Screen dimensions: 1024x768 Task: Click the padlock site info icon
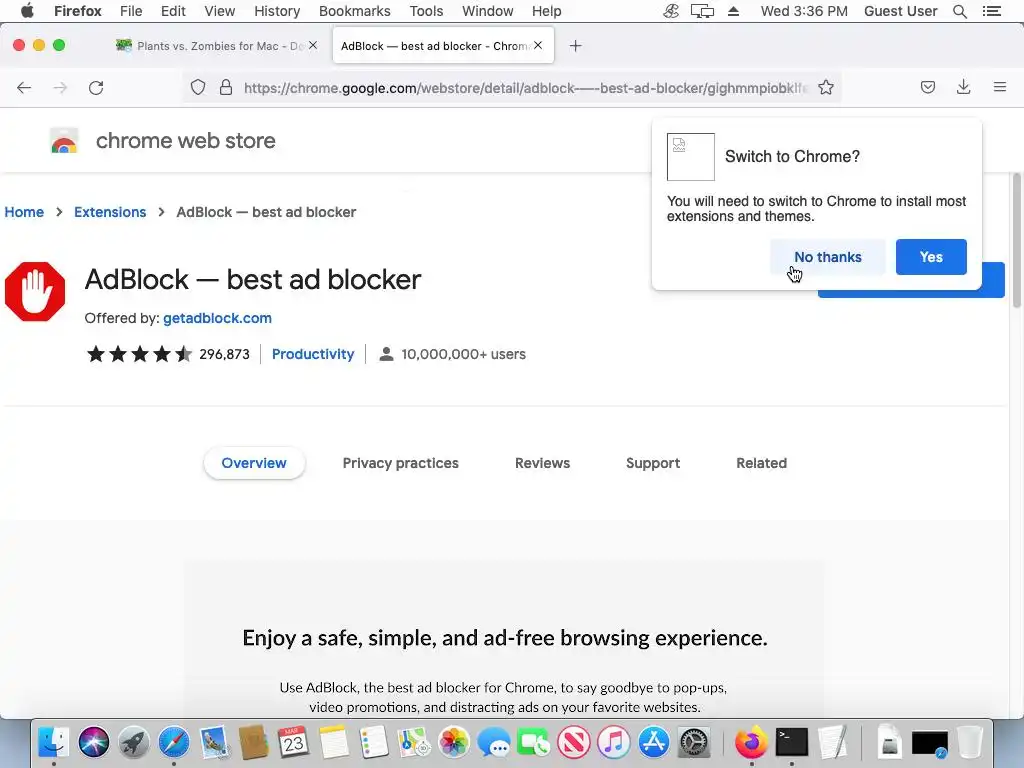pyautogui.click(x=226, y=88)
